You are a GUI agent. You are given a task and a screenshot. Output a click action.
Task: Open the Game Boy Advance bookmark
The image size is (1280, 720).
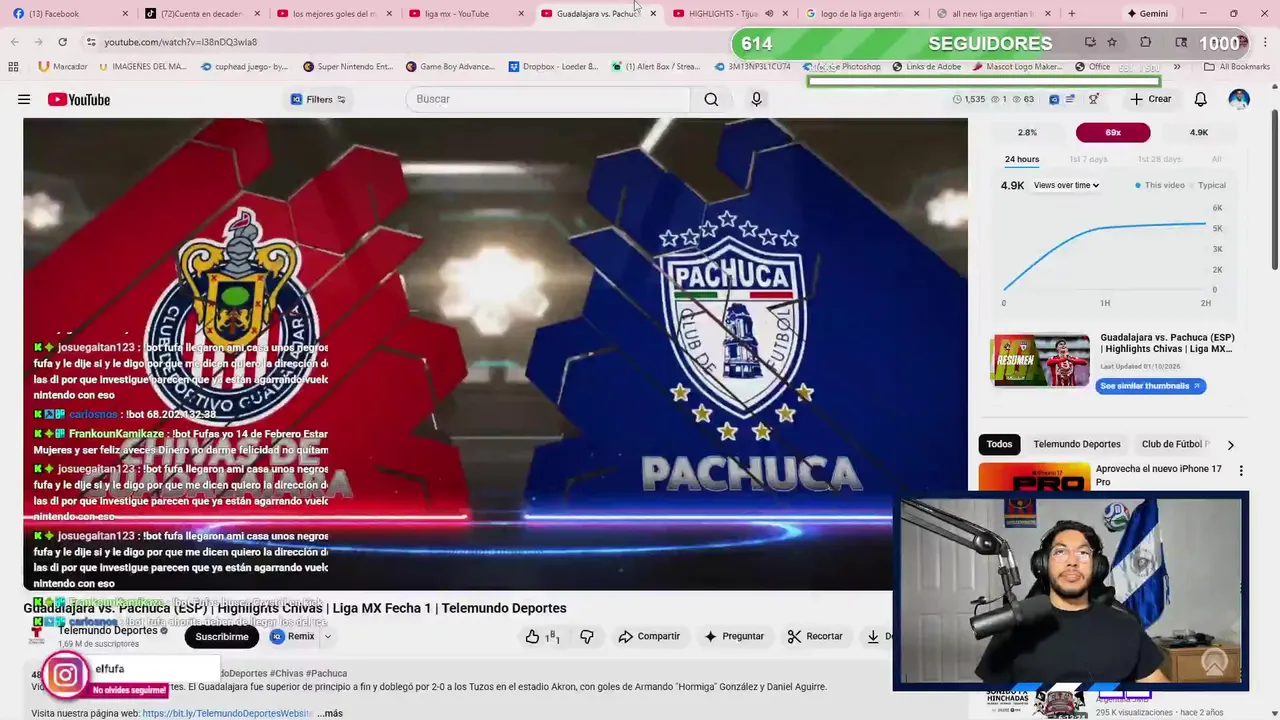pos(450,67)
